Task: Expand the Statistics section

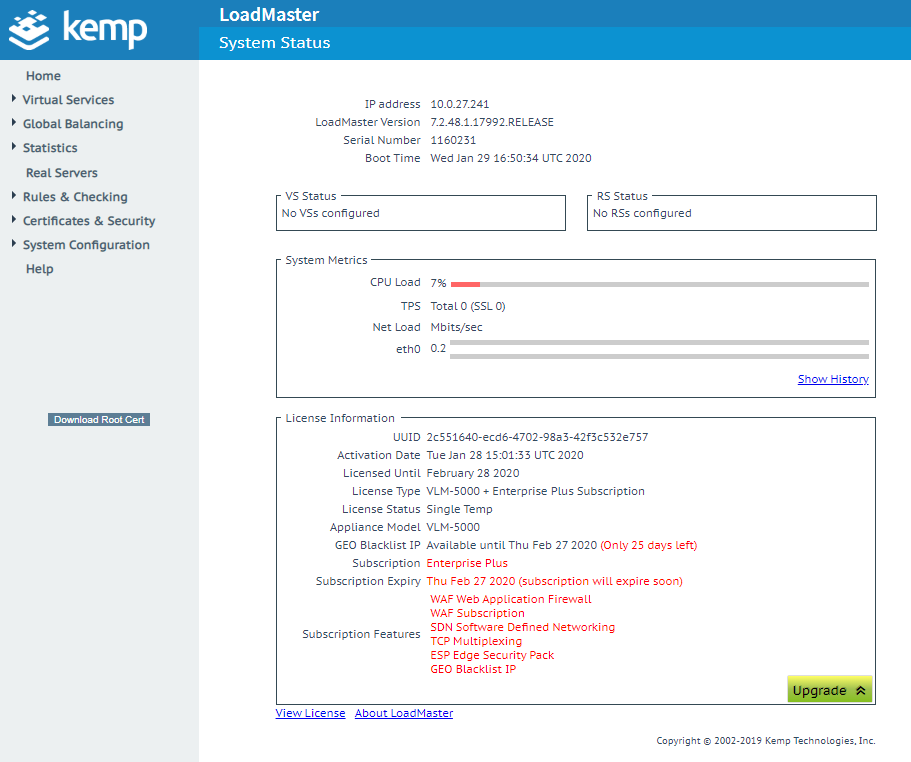Action: (50, 147)
